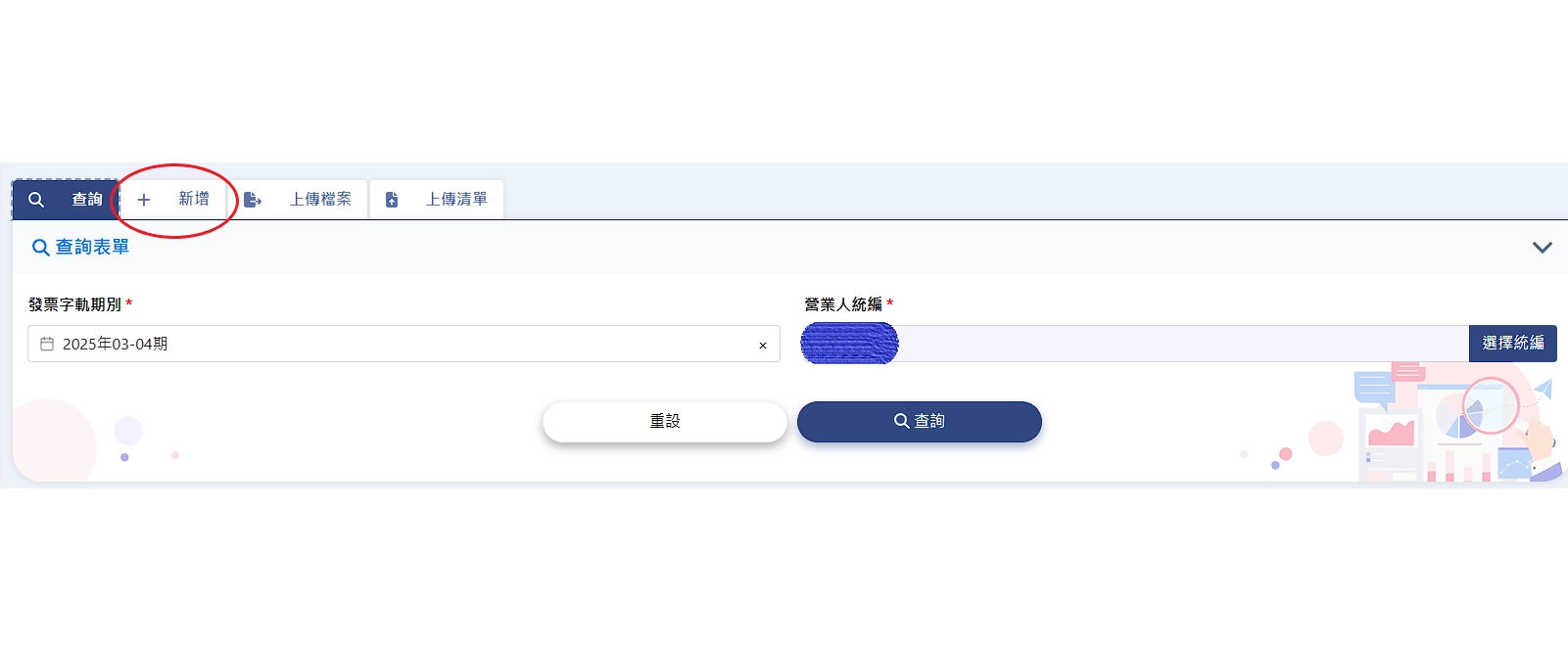This screenshot has width=1568, height=650.
Task: Click the calendar icon in period field
Action: coord(47,344)
